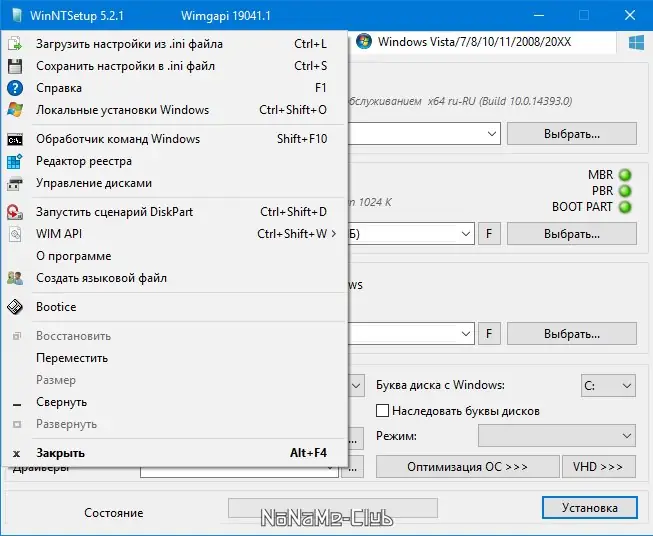Click the language file people icon
Screen dimensions: 653x536
15,278
